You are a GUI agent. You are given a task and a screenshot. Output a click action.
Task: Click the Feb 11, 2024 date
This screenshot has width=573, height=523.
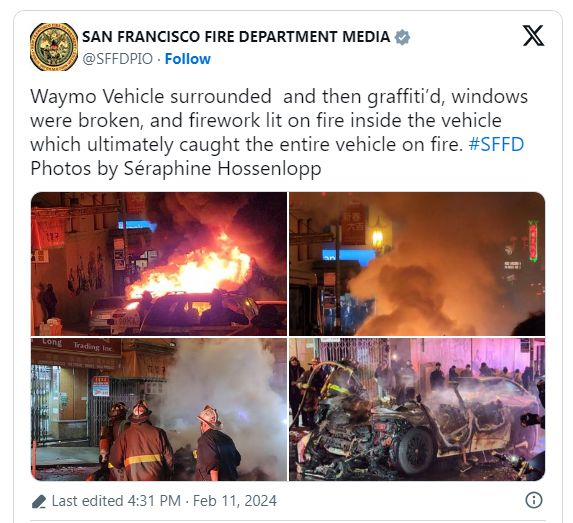(235, 501)
